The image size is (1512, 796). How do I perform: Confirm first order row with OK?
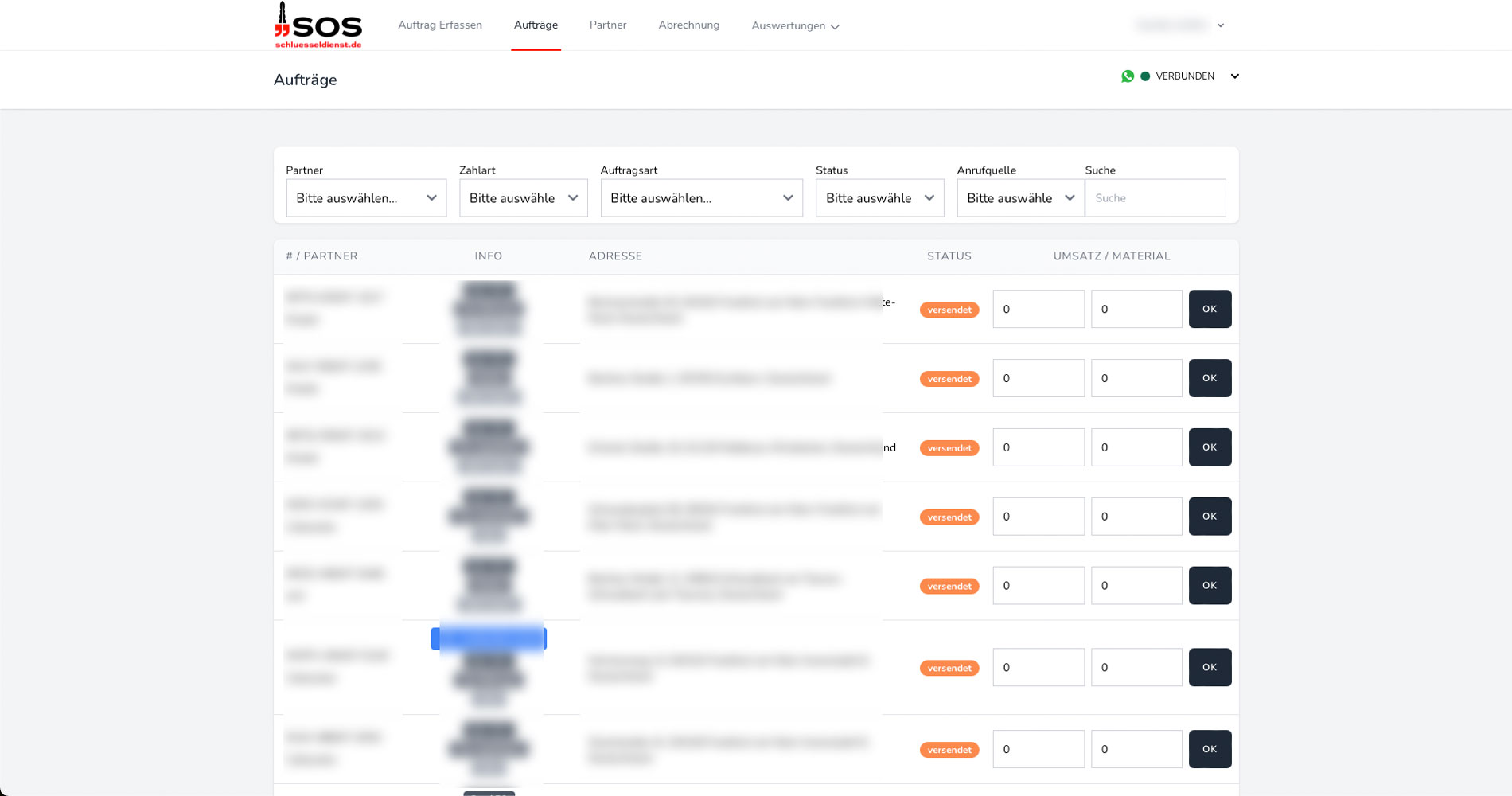click(x=1210, y=309)
